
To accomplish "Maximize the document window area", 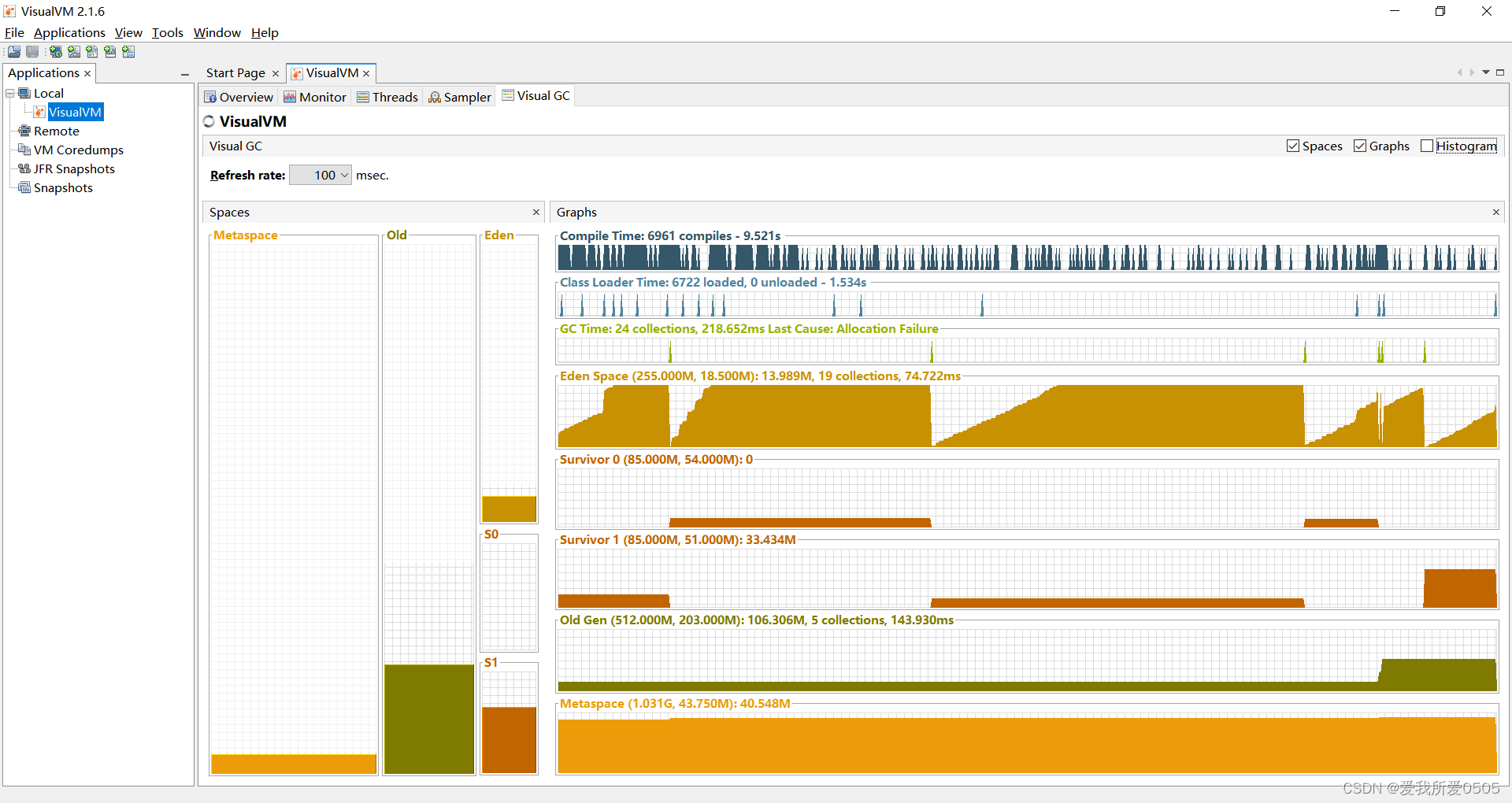I will (x=1501, y=72).
